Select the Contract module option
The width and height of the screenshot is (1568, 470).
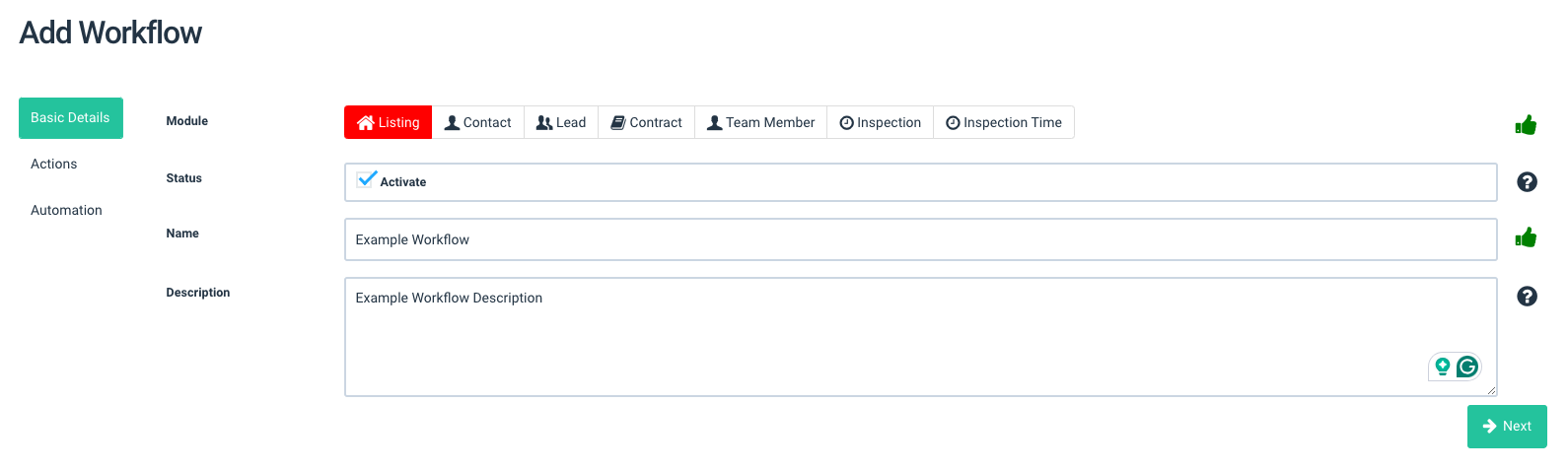(646, 122)
